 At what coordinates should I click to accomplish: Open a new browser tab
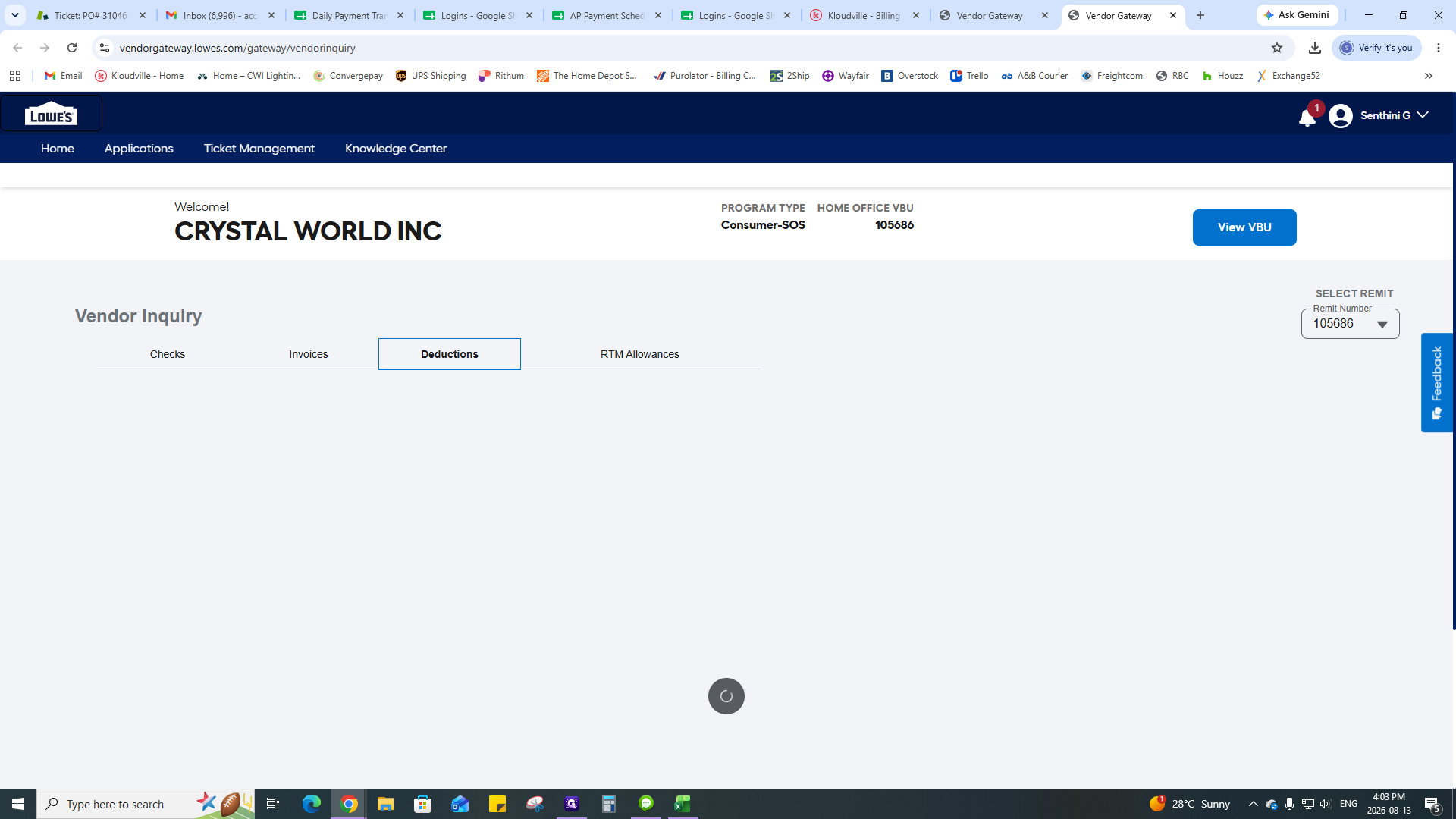(1200, 15)
